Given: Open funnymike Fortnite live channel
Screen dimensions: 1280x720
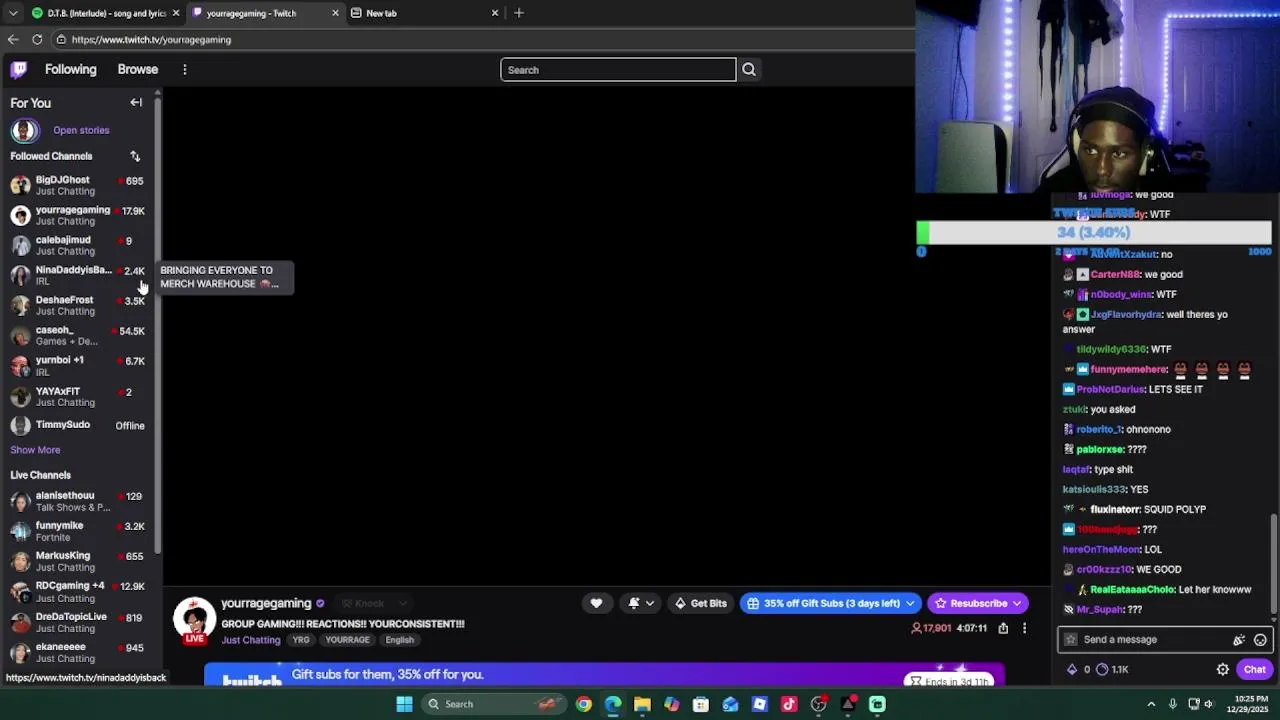Looking at the screenshot, I should point(78,531).
